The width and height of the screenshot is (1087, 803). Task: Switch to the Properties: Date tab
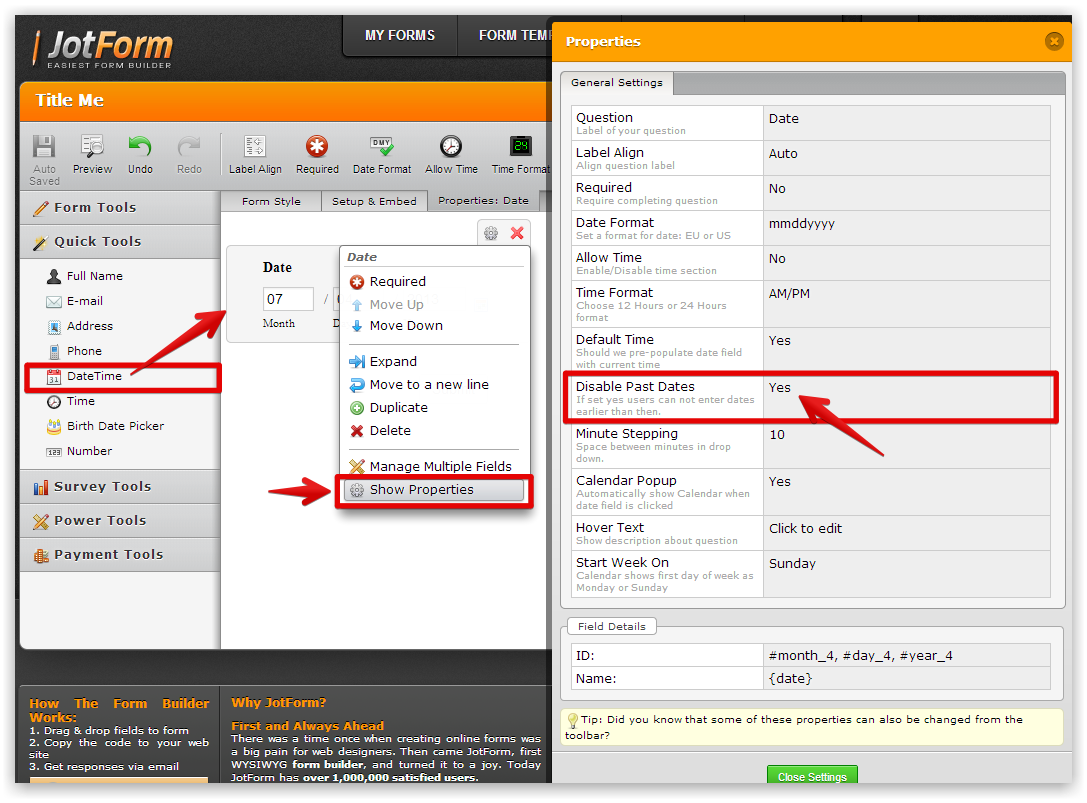483,200
